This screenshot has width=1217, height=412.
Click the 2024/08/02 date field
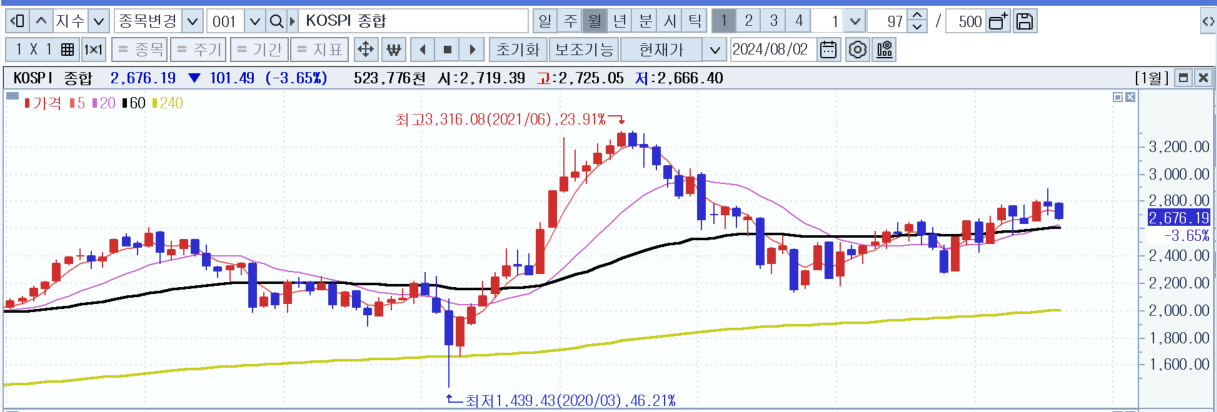click(773, 49)
